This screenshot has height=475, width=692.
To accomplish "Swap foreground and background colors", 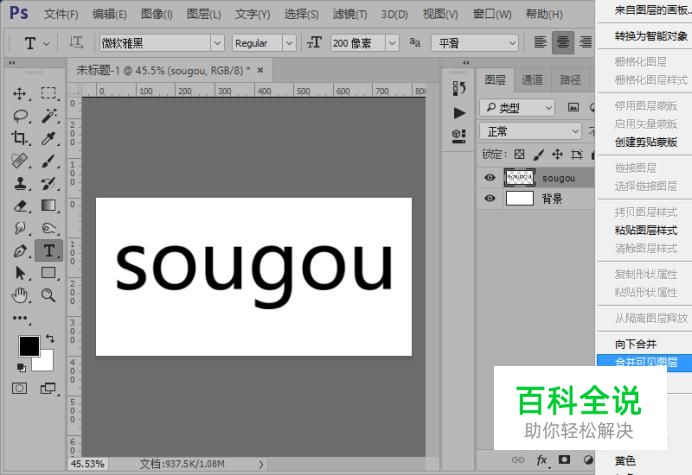I will pyautogui.click(x=50, y=339).
